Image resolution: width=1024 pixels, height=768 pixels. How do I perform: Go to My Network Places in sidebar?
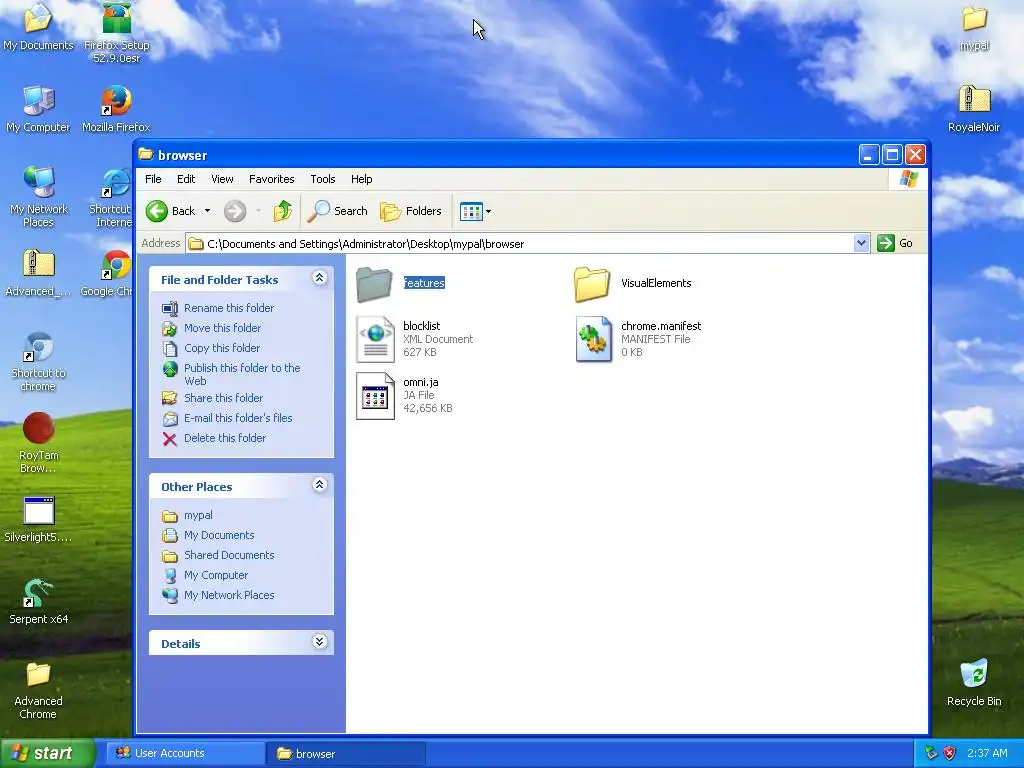(x=229, y=595)
